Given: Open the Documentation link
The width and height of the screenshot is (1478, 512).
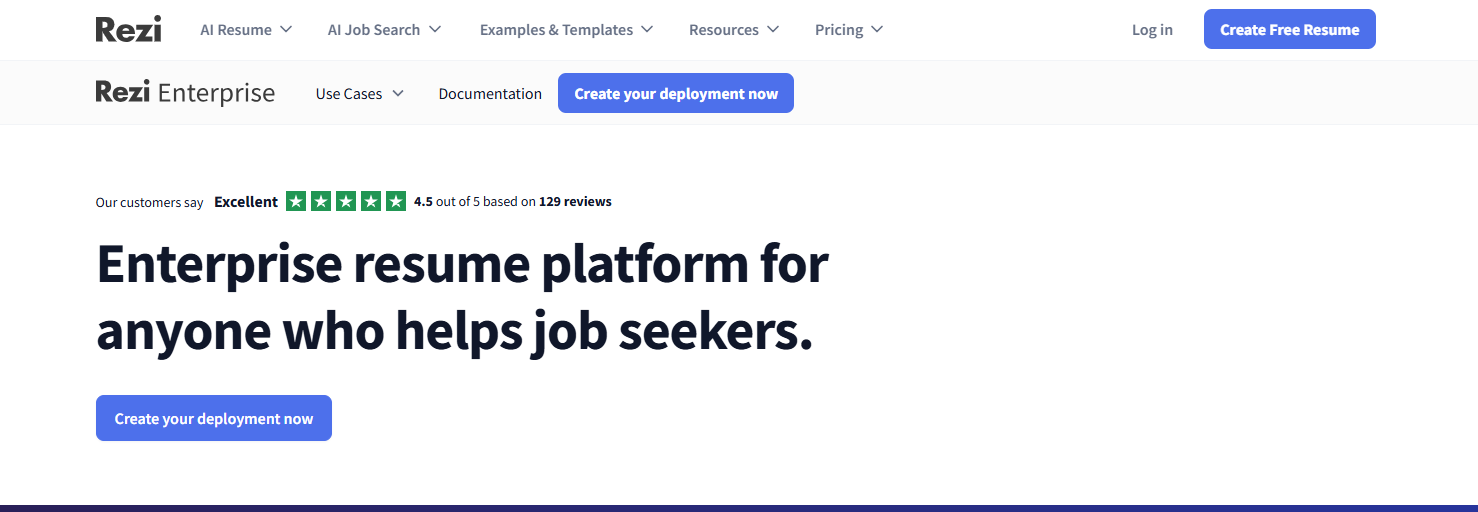Looking at the screenshot, I should click(x=490, y=94).
